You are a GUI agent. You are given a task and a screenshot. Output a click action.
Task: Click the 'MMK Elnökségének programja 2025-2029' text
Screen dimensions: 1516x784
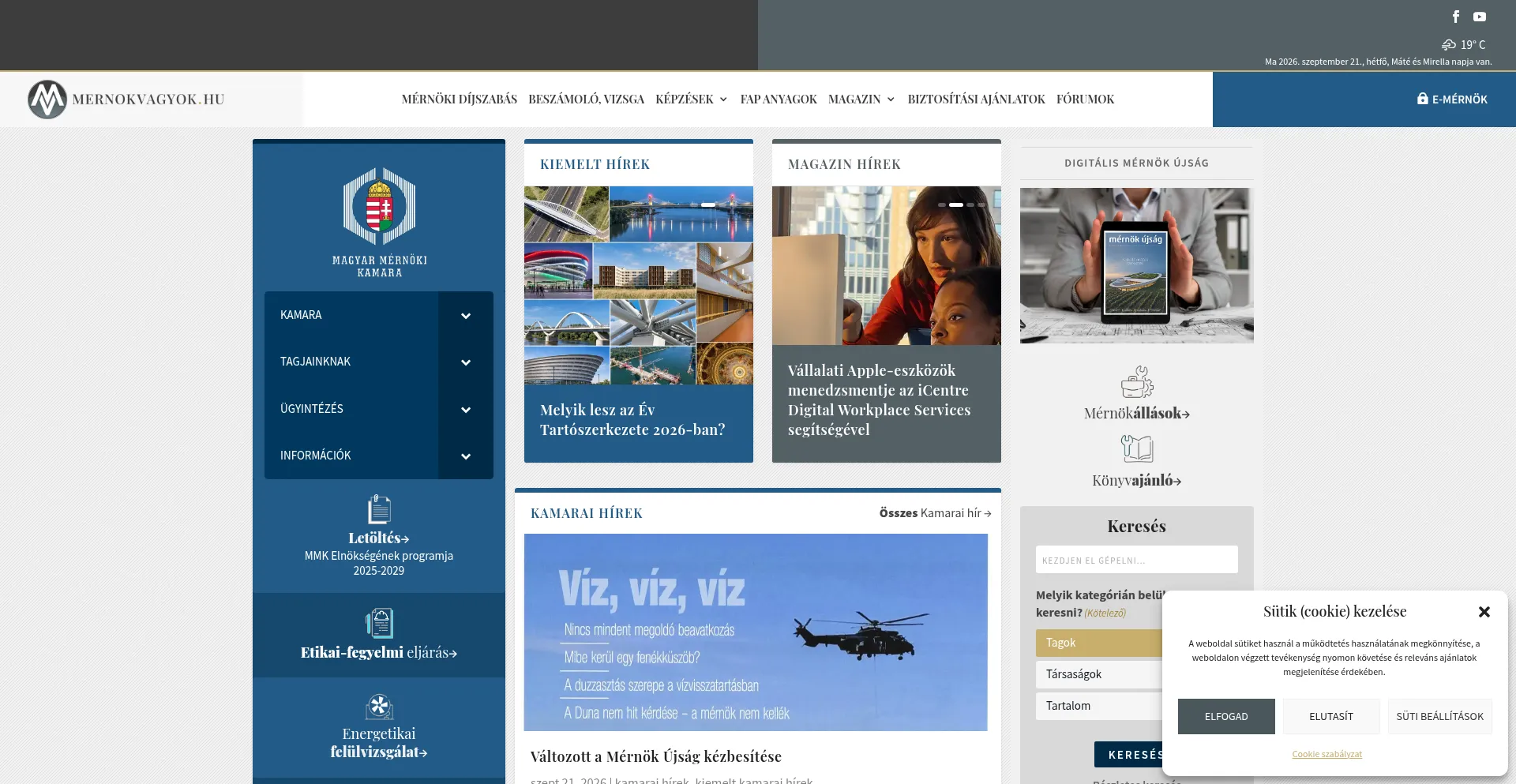pyautogui.click(x=379, y=563)
